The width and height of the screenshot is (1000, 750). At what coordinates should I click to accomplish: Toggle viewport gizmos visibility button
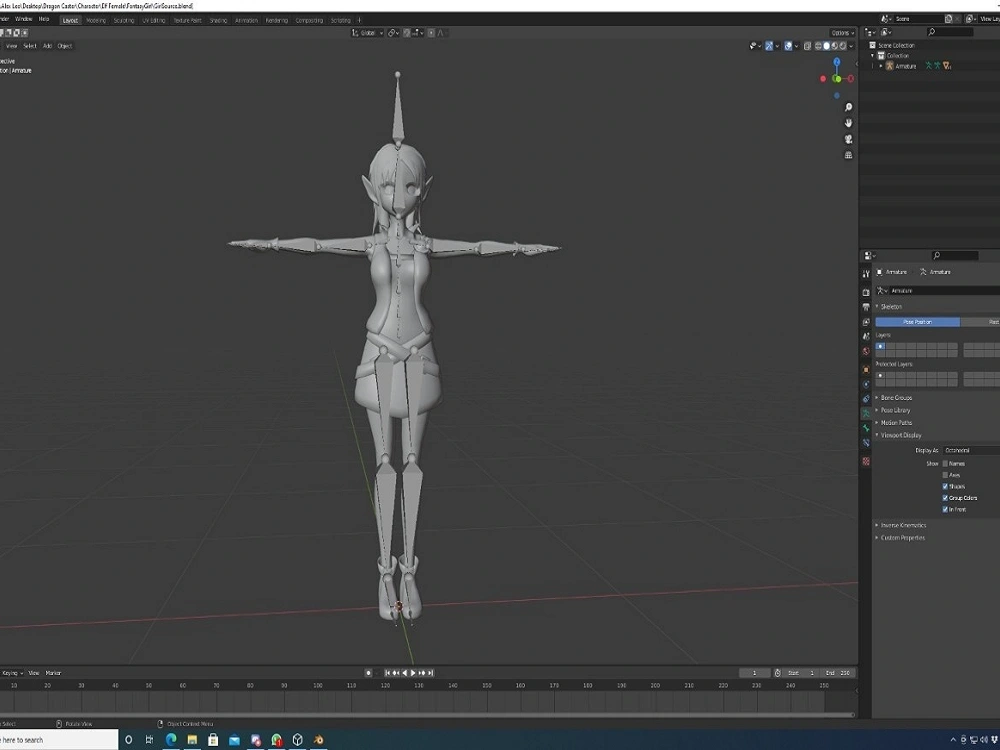tap(770, 46)
